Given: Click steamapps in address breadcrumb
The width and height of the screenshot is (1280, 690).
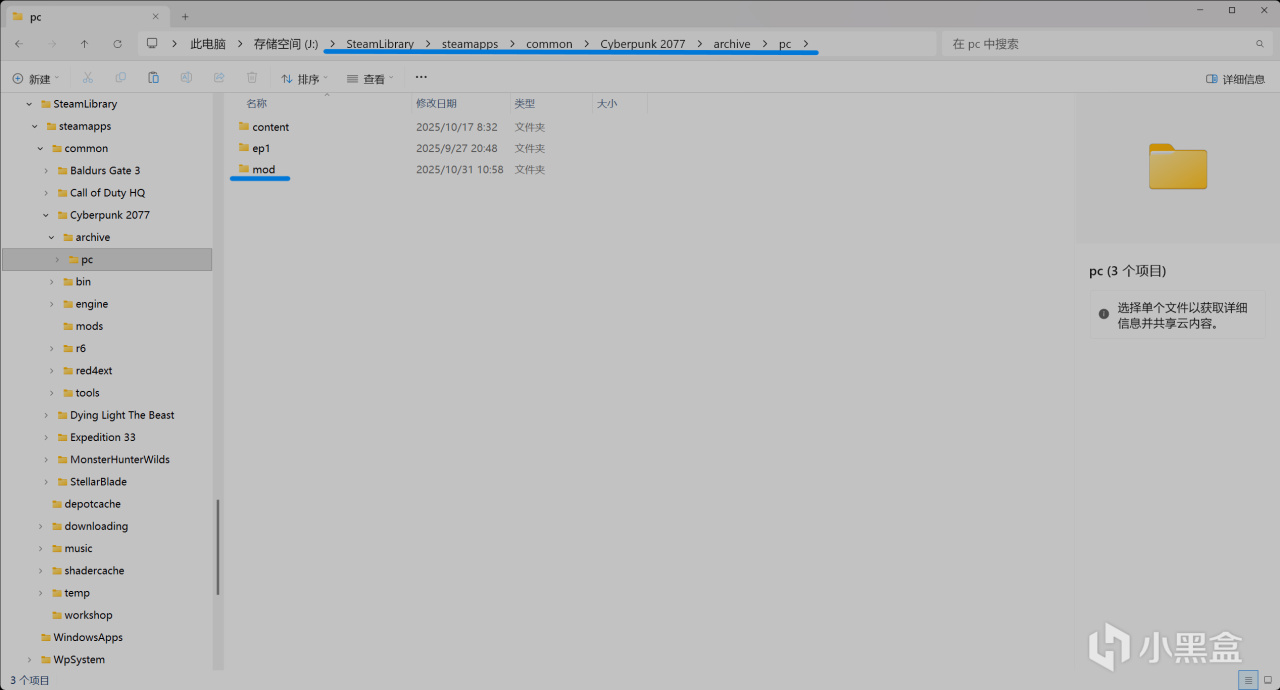Looking at the screenshot, I should tap(470, 44).
